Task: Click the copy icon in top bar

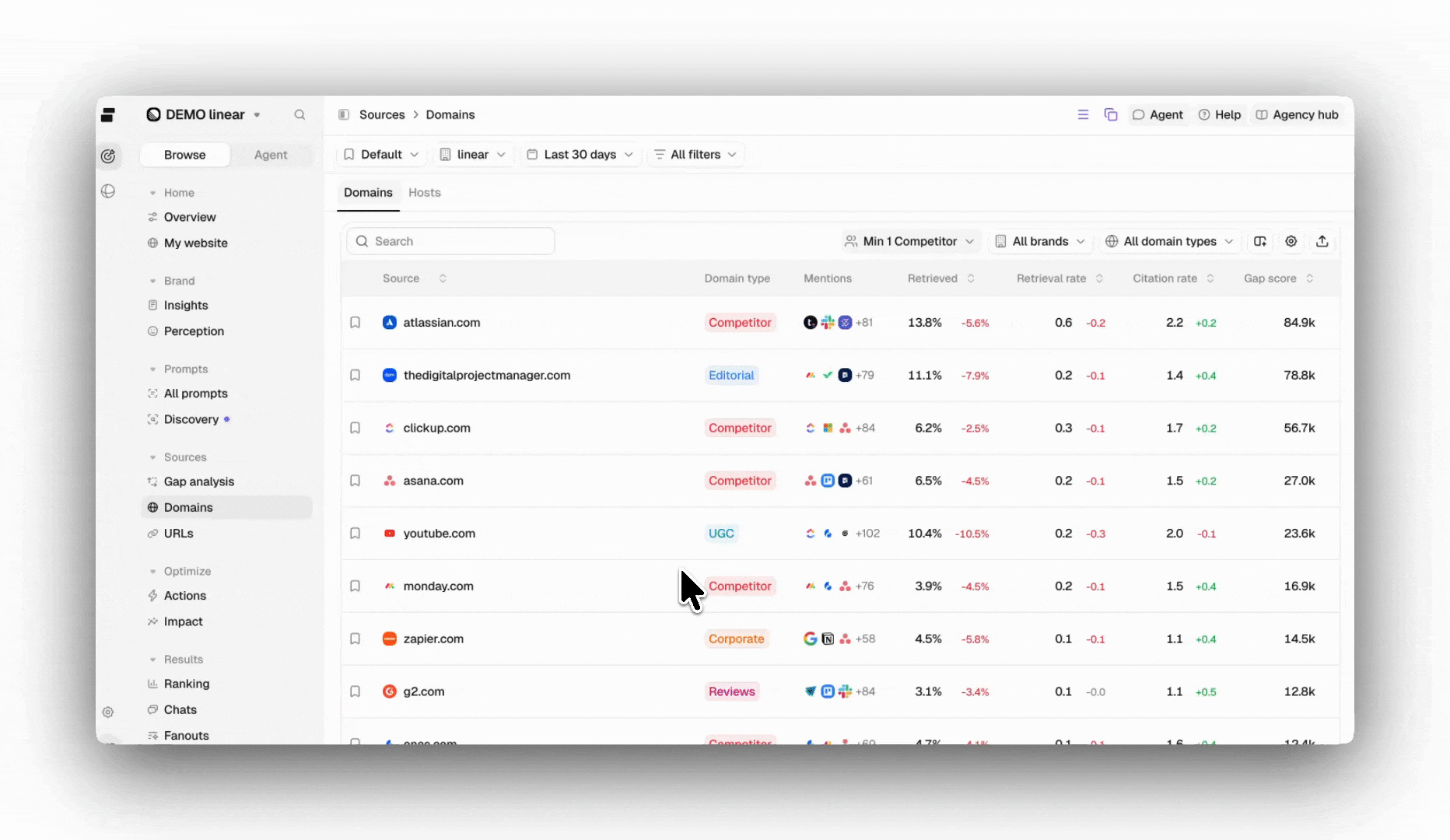Action: (x=1111, y=114)
